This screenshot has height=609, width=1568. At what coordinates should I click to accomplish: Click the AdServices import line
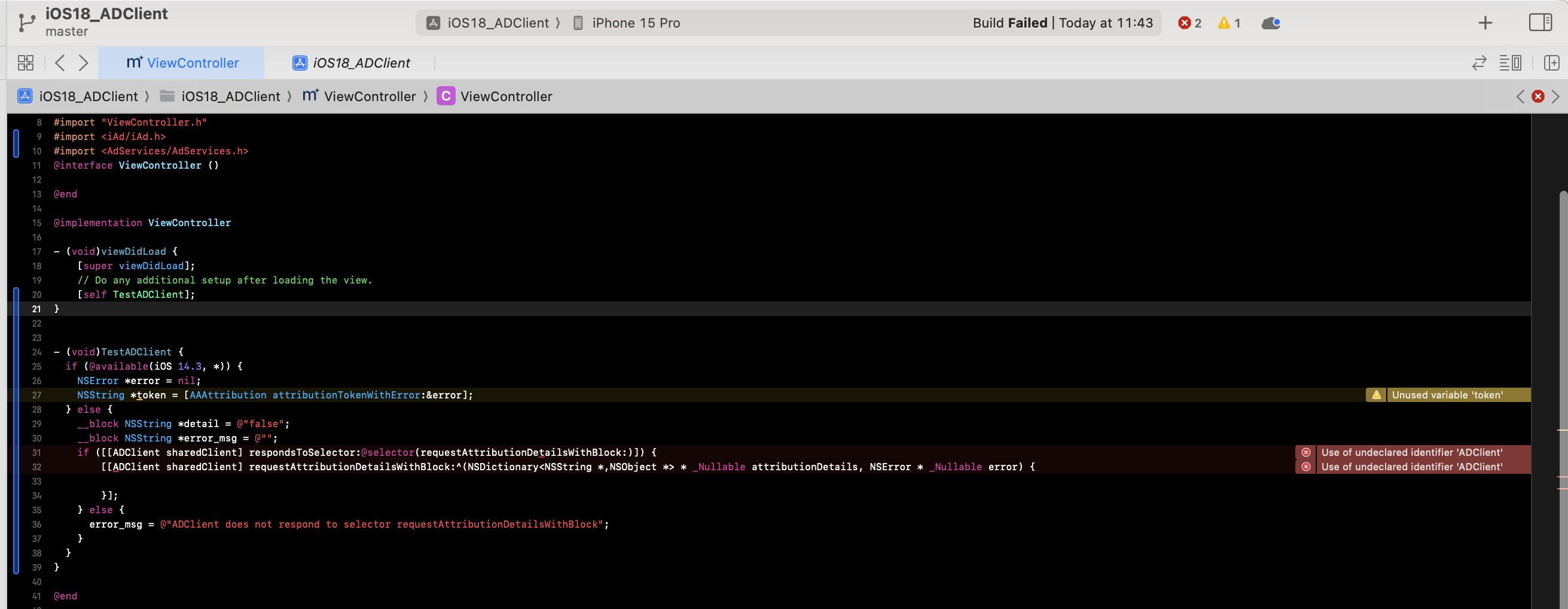point(151,151)
